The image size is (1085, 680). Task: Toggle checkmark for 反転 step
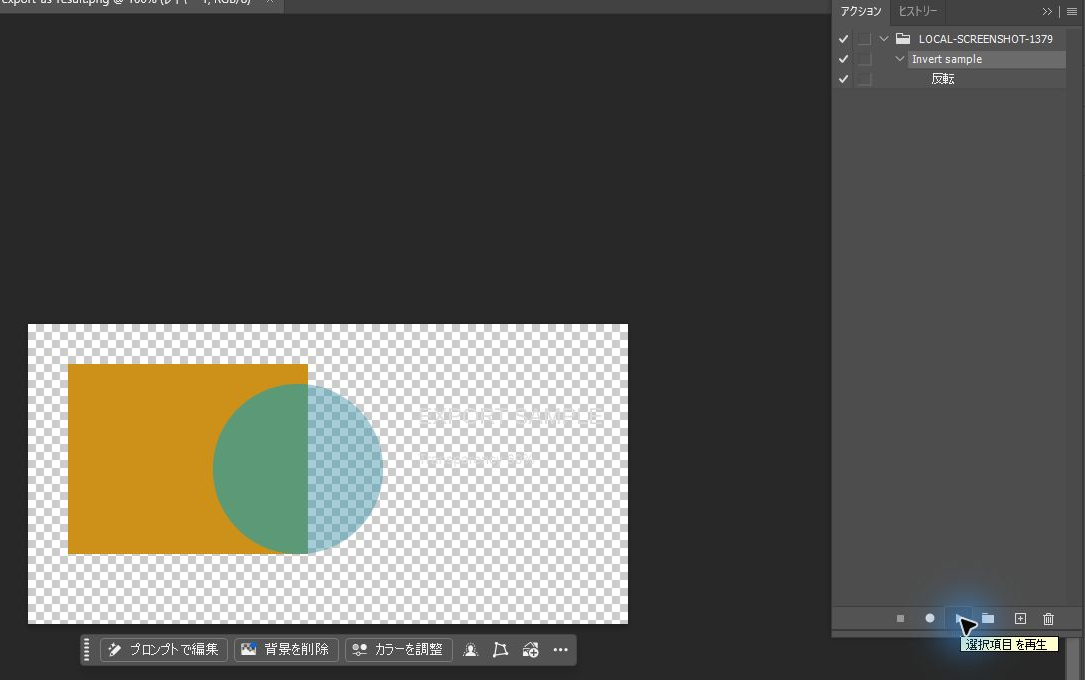844,79
